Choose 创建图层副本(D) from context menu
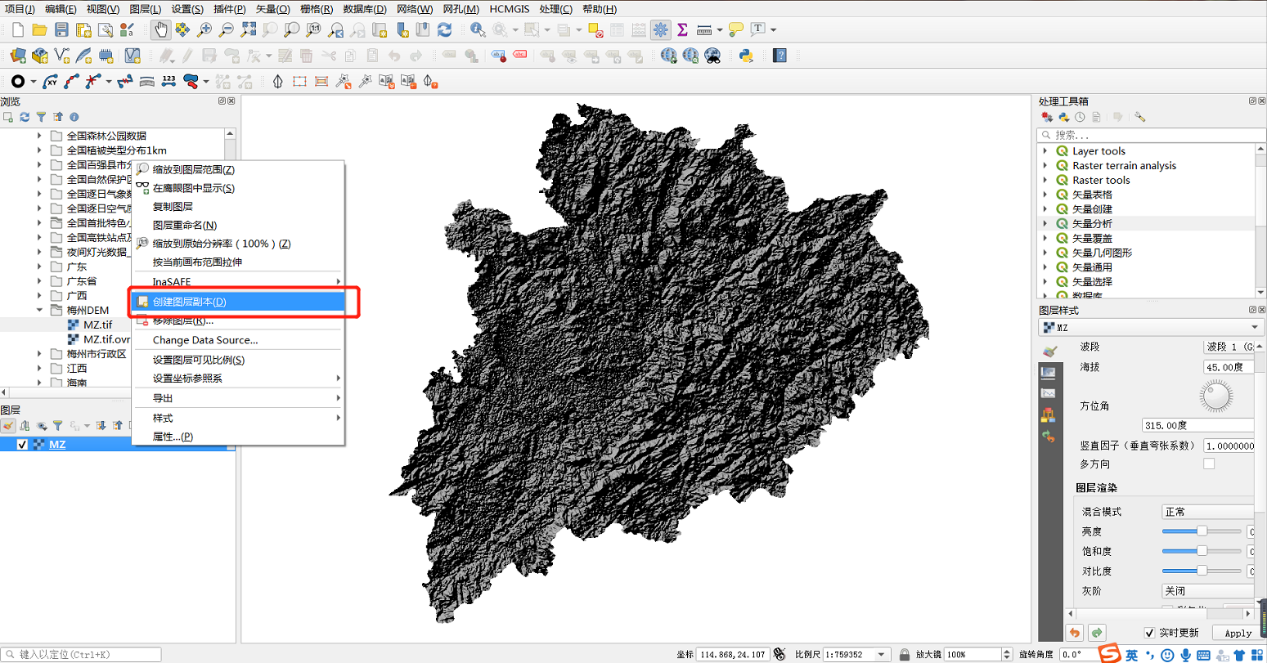This screenshot has width=1267, height=663. point(189,302)
